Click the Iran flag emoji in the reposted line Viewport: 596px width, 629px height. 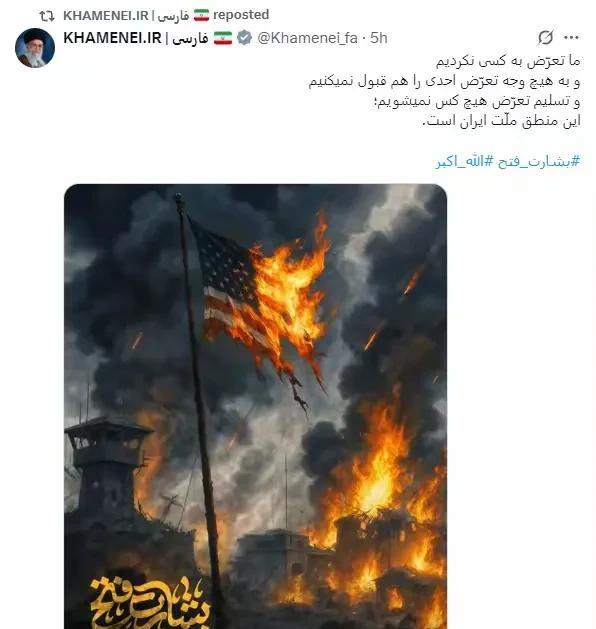201,15
